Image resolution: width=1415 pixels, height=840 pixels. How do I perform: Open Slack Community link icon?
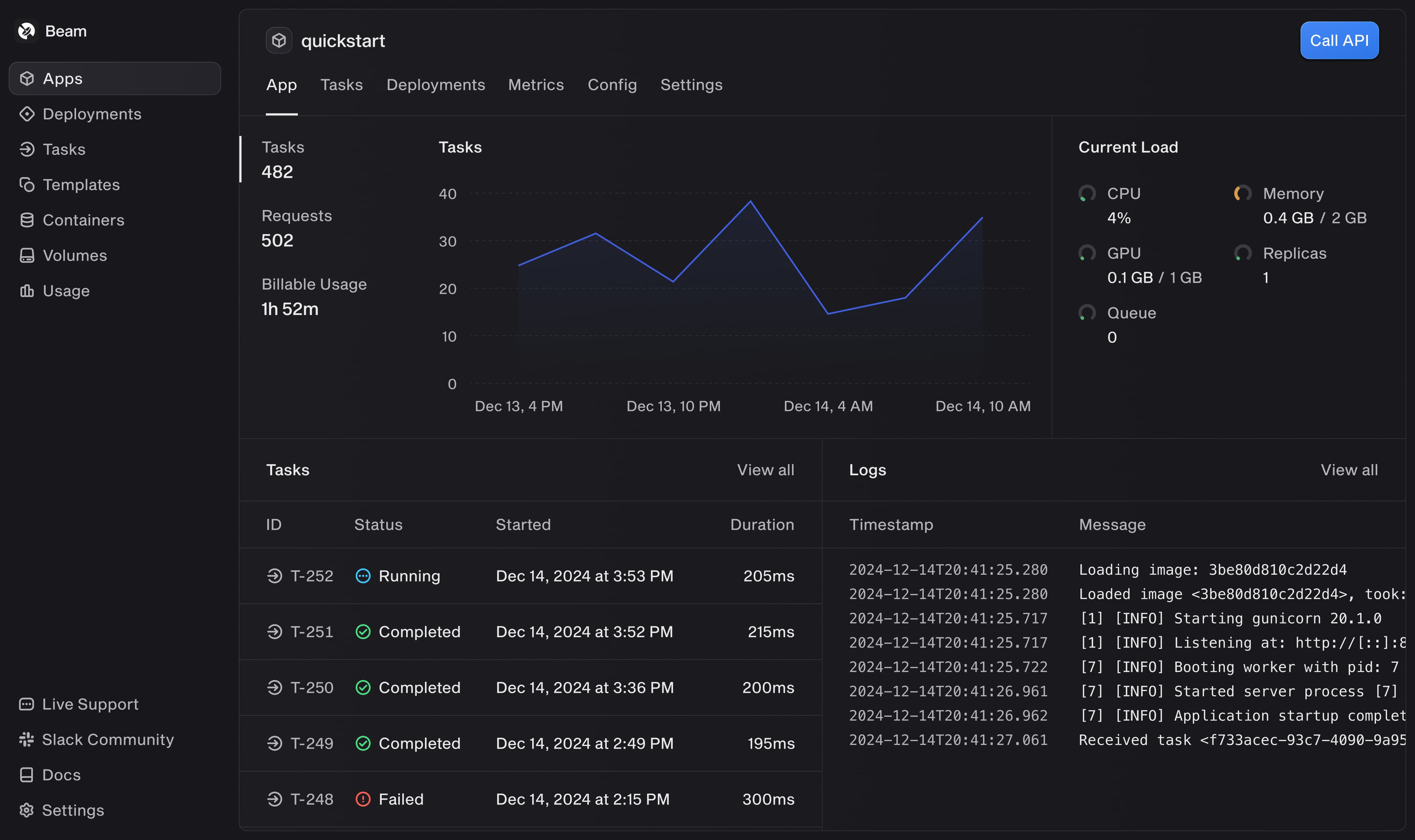pos(26,739)
